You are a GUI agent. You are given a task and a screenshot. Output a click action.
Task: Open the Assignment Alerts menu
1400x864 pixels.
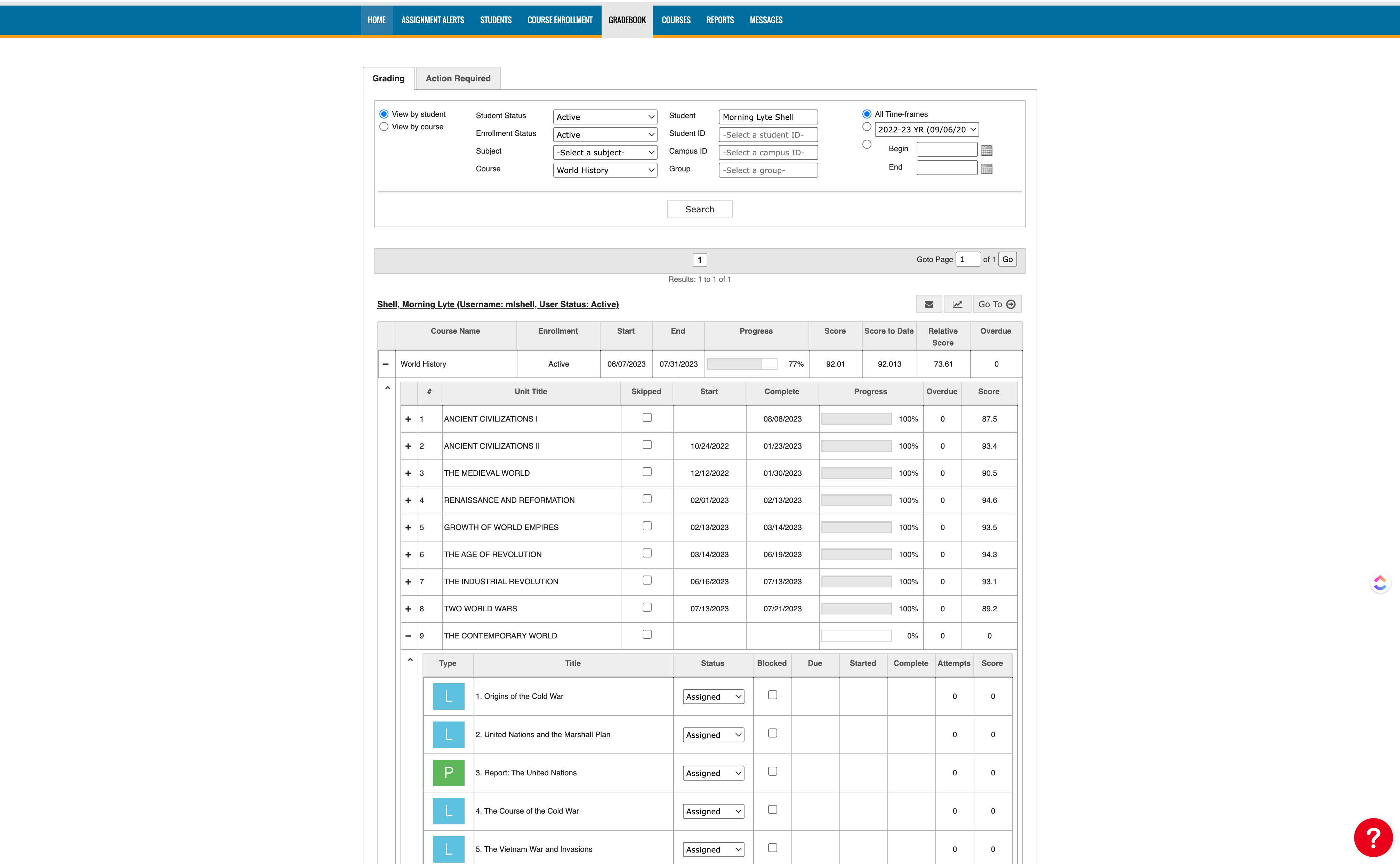click(x=432, y=20)
